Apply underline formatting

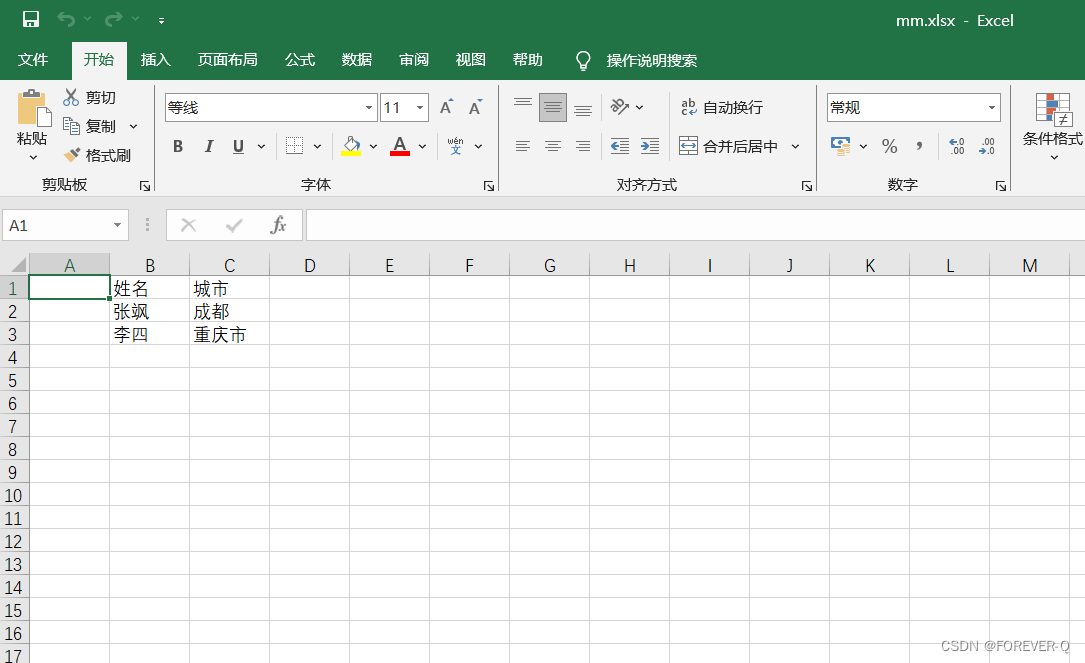click(x=237, y=146)
